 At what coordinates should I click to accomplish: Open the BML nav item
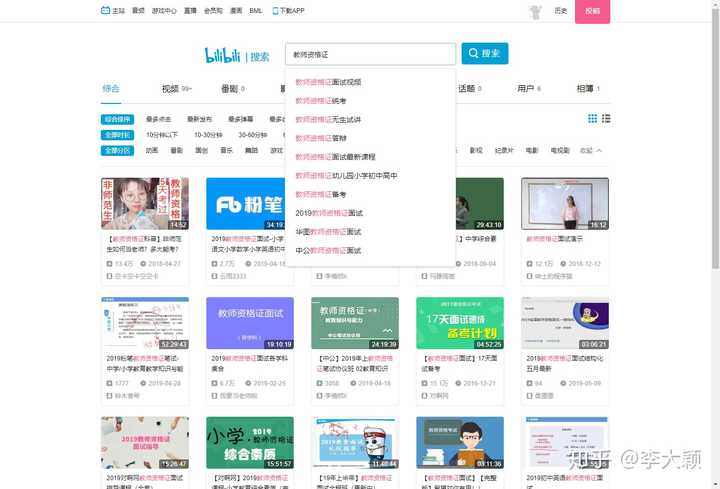256,10
